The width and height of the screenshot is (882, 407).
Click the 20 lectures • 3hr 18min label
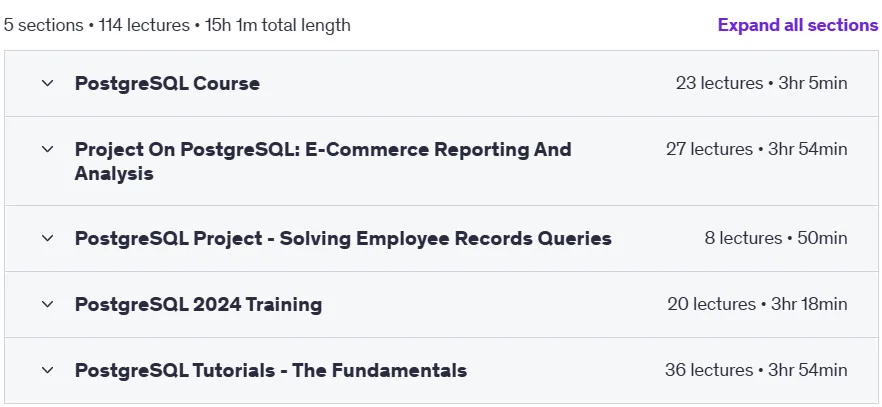tap(757, 304)
